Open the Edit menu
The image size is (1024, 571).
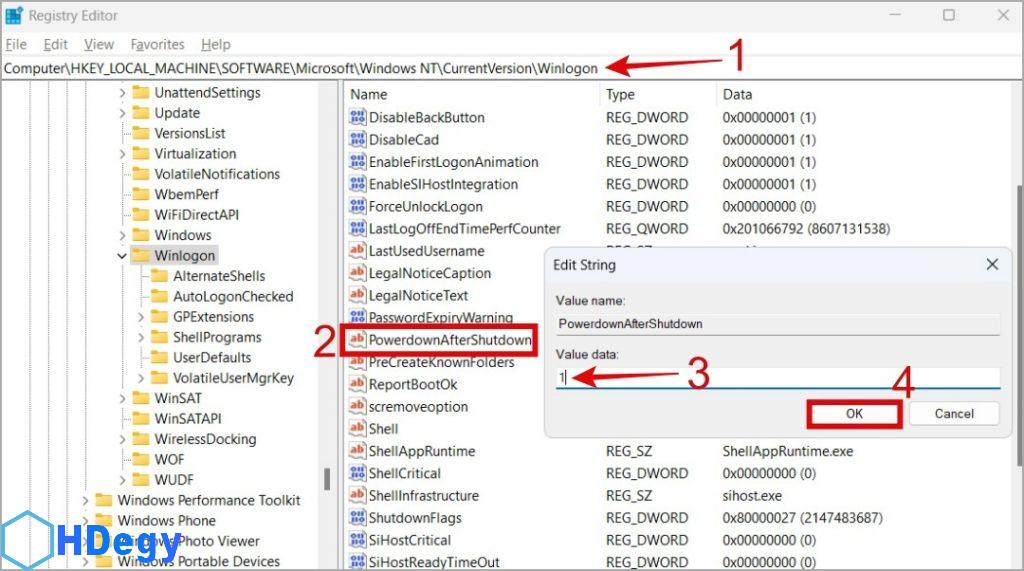(x=56, y=45)
